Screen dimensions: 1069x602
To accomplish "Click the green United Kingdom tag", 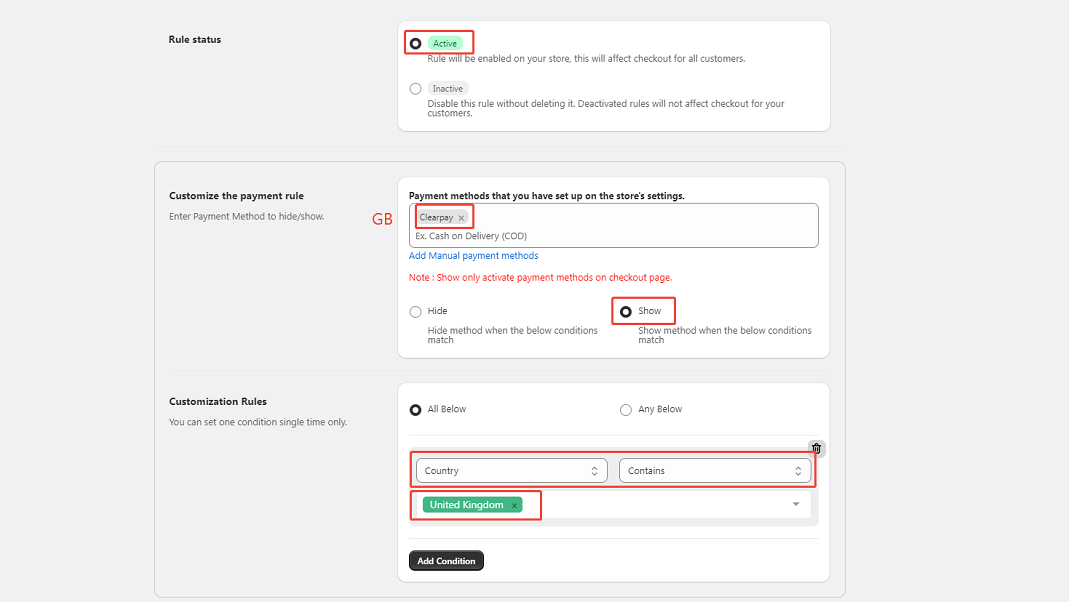I will coord(466,506).
